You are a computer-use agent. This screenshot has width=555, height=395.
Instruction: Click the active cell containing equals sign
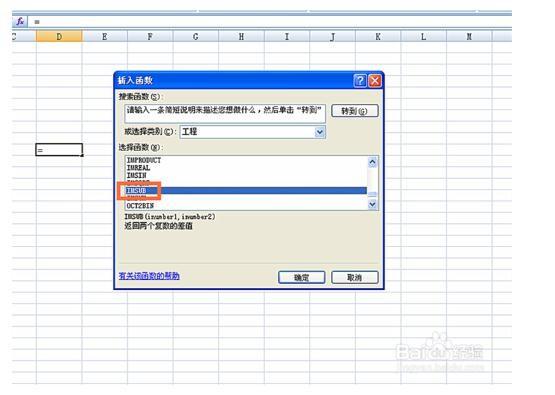coord(59,150)
